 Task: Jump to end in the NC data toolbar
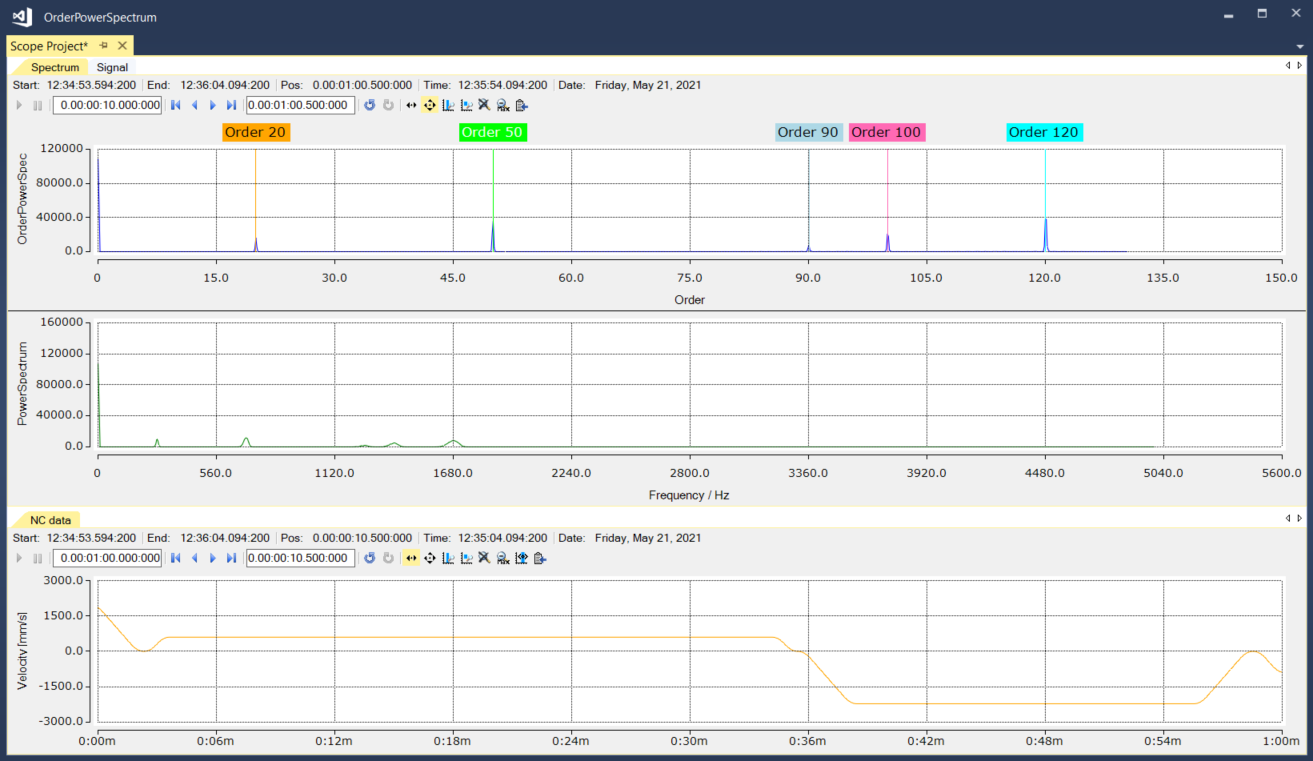(x=231, y=558)
